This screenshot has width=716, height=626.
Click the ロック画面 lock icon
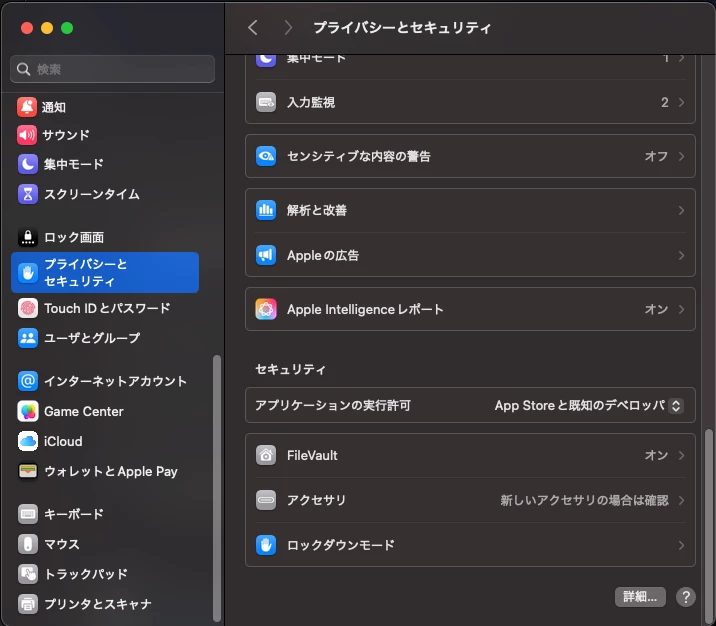[x=27, y=237]
